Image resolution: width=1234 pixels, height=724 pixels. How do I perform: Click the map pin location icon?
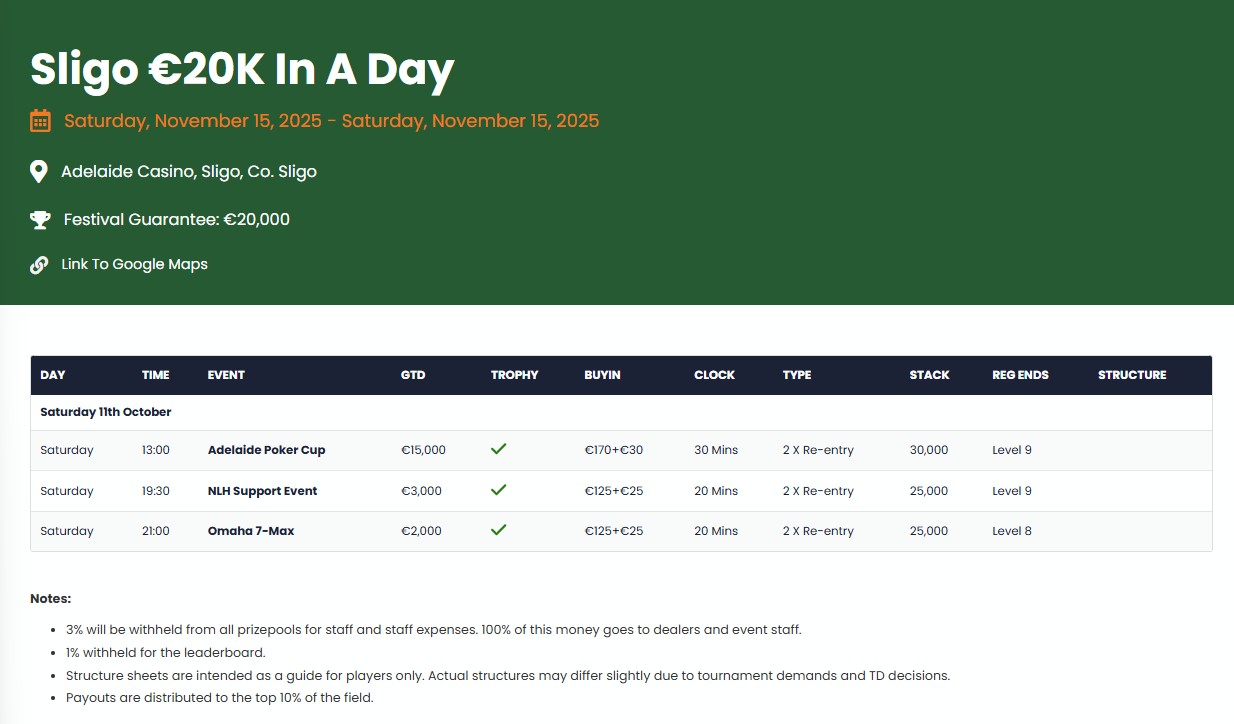coord(39,172)
